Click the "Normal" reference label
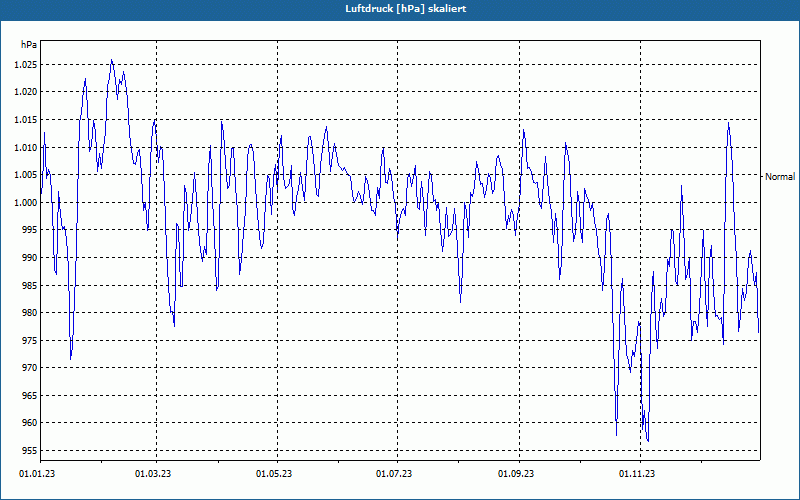800x500 pixels. 780,177
